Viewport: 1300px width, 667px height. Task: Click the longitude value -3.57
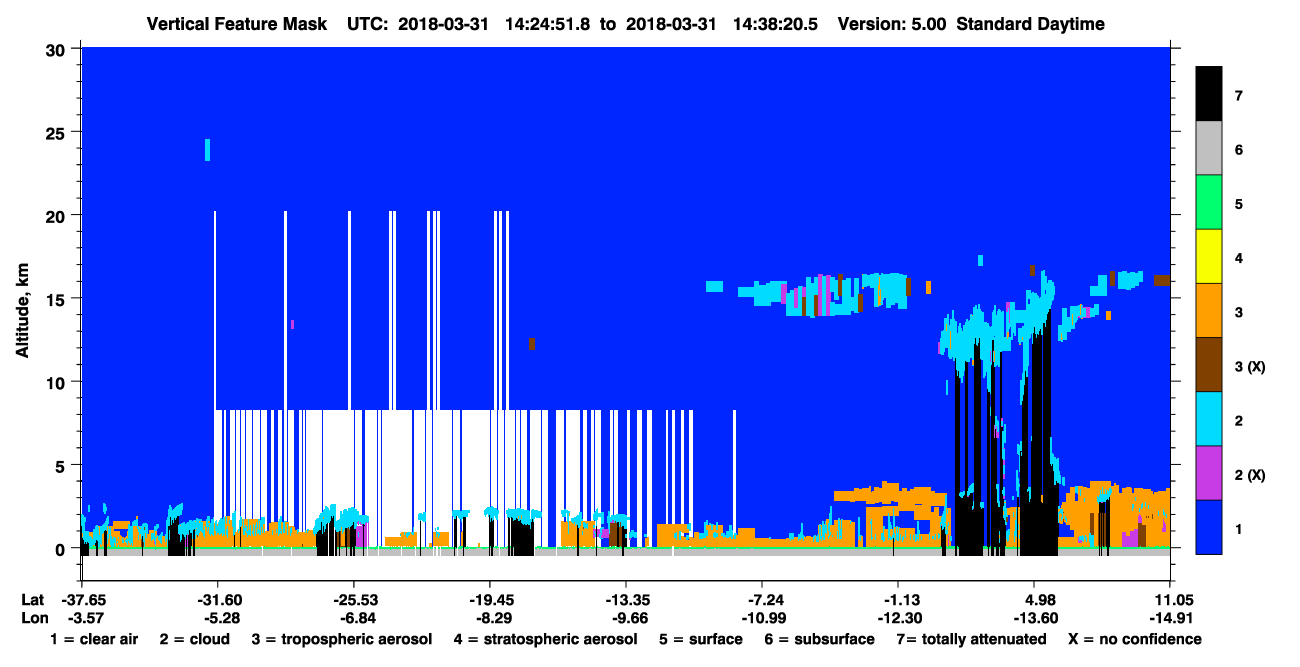(84, 618)
